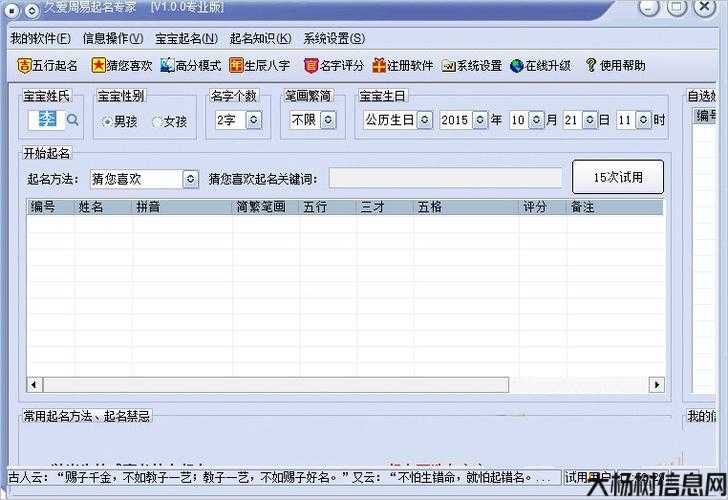728x500 pixels.
Task: Click the magnifier icon beside surname field
Action: click(x=72, y=120)
